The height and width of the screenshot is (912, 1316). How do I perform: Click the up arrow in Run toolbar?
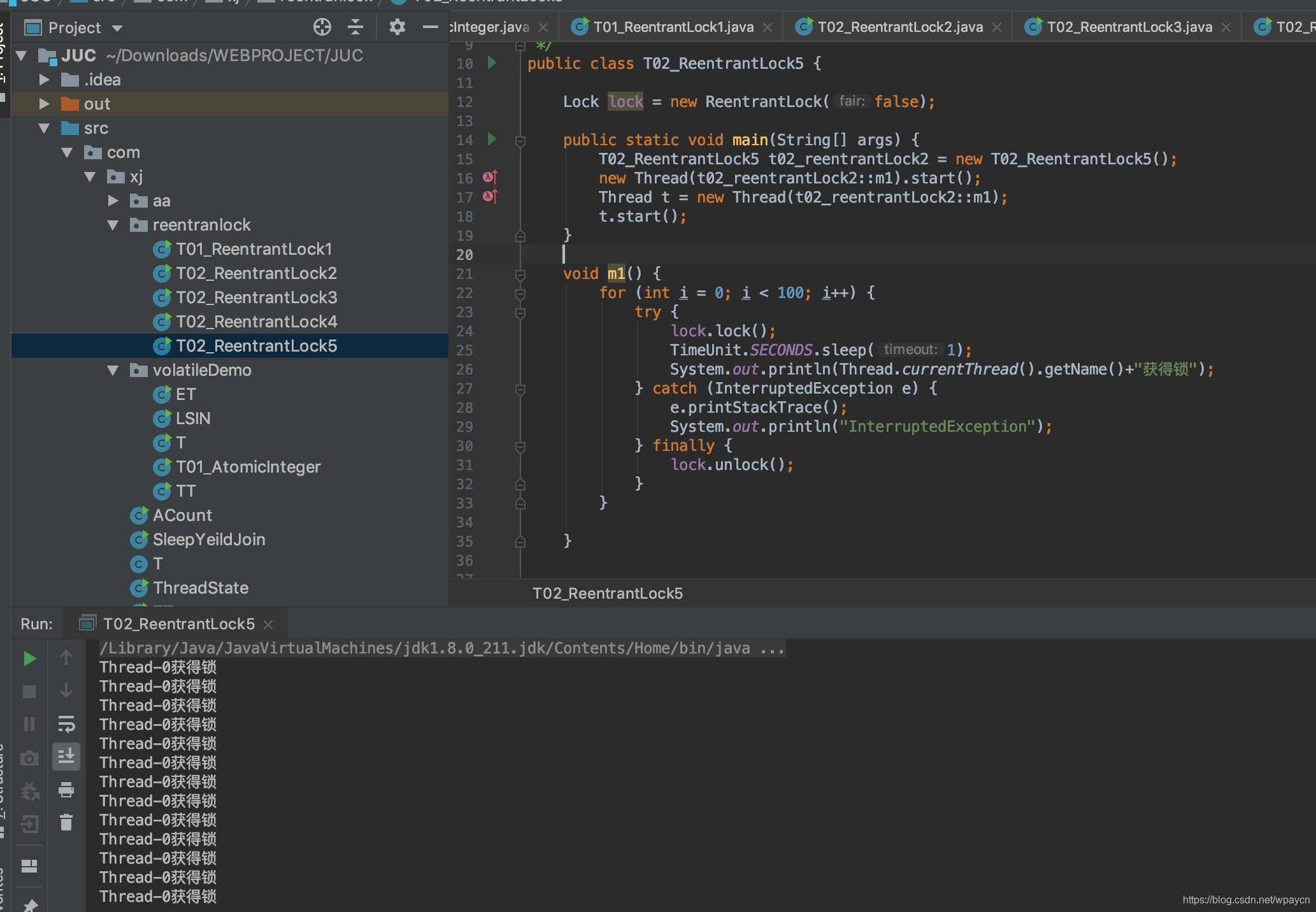point(66,657)
